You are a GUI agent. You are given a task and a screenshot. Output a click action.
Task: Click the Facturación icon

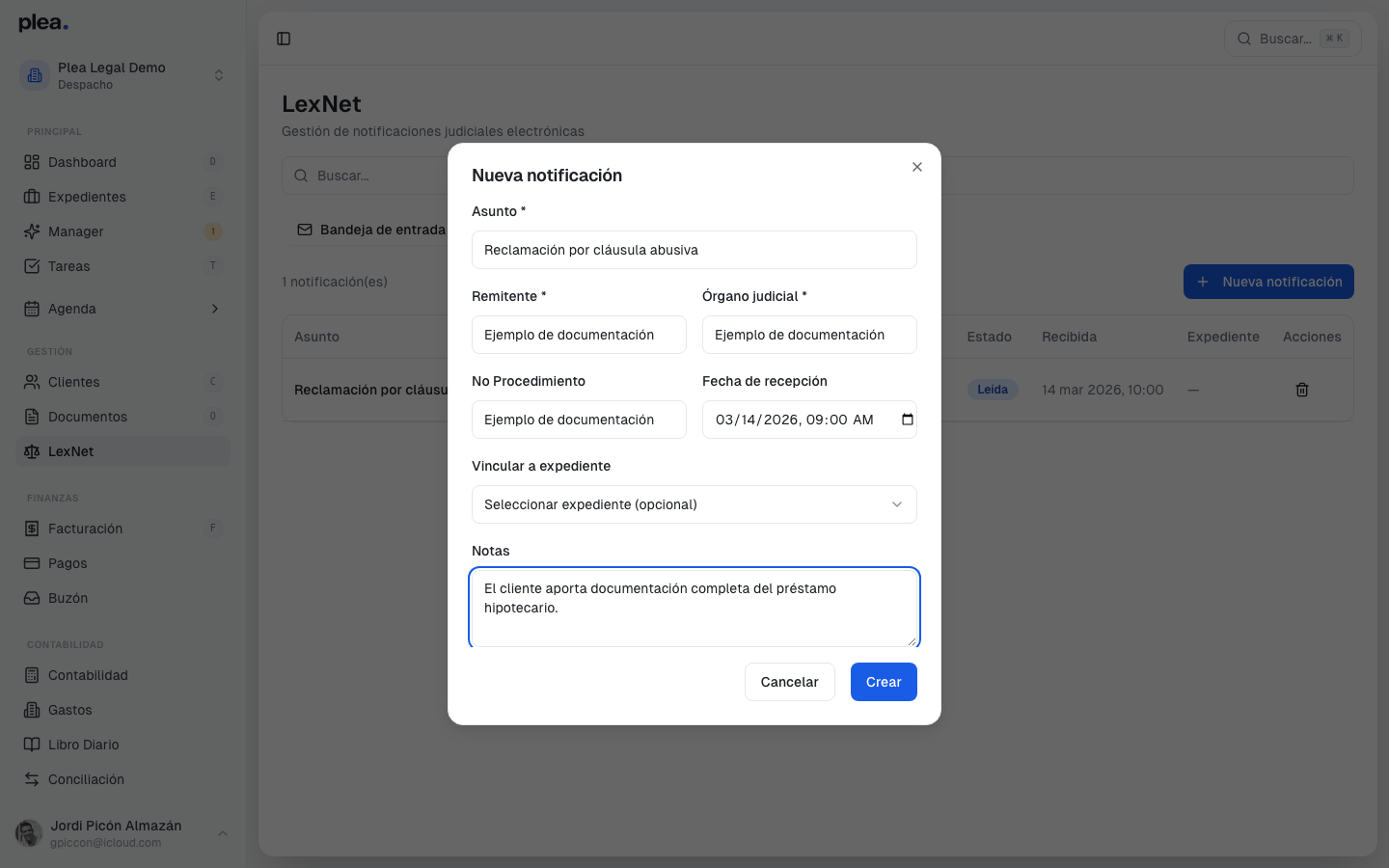point(32,529)
